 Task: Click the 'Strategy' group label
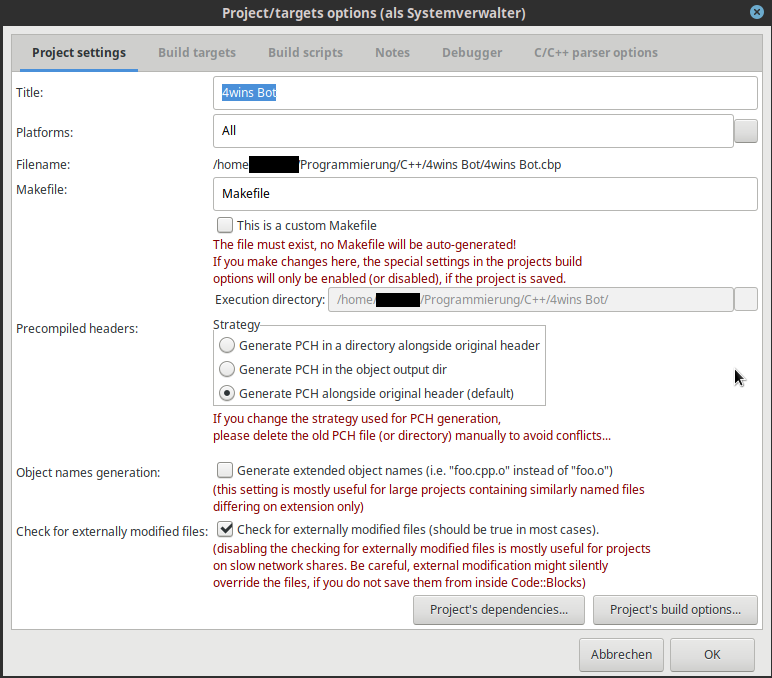[x=236, y=324]
